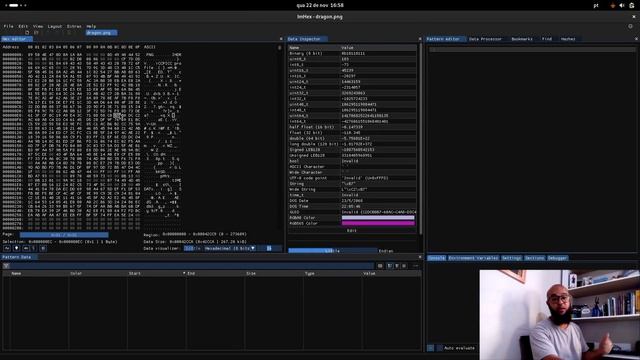Open the Pattern Data ellipsis options button

pyautogui.click(x=416, y=266)
